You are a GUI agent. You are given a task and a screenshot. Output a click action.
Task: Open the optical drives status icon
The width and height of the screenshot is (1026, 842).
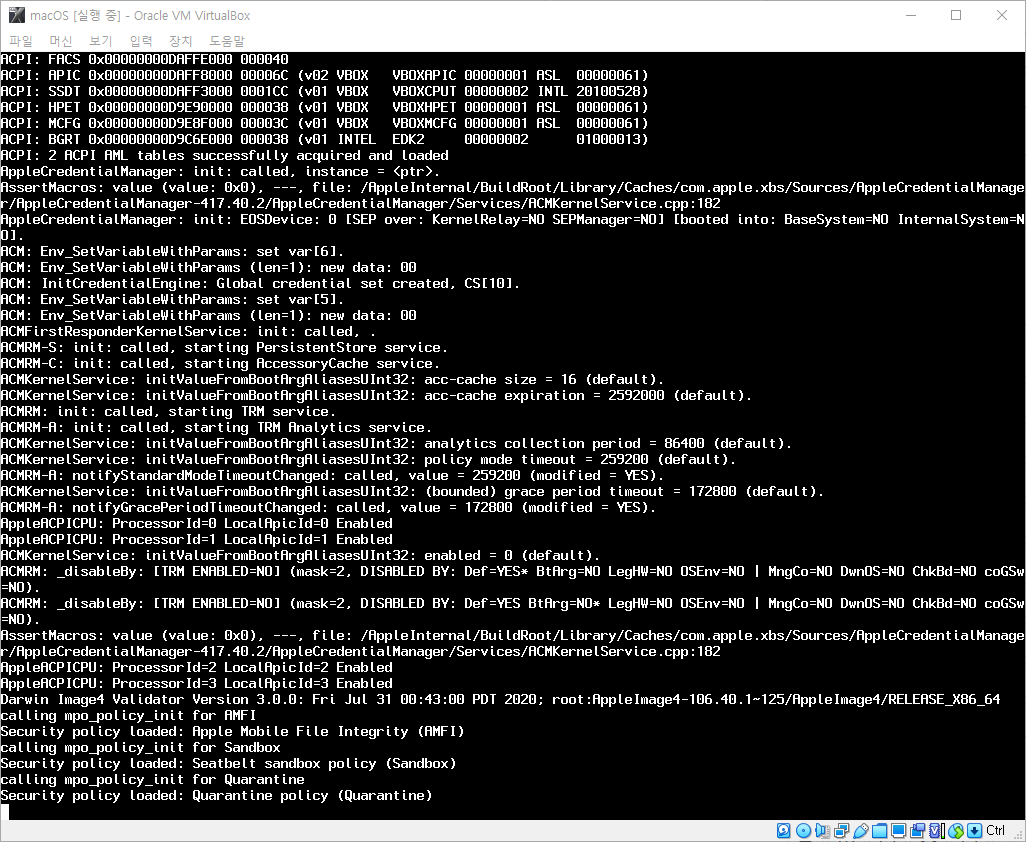[803, 831]
